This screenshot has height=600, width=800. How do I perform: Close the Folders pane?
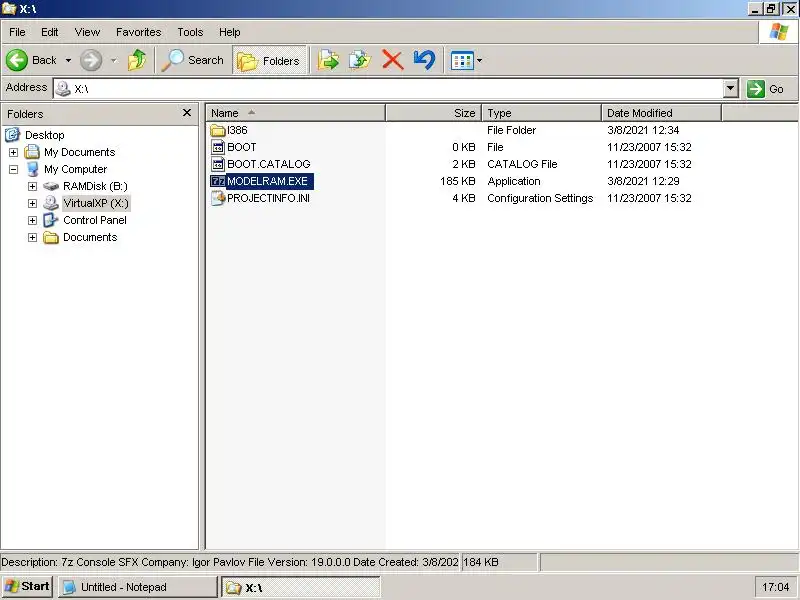click(187, 112)
